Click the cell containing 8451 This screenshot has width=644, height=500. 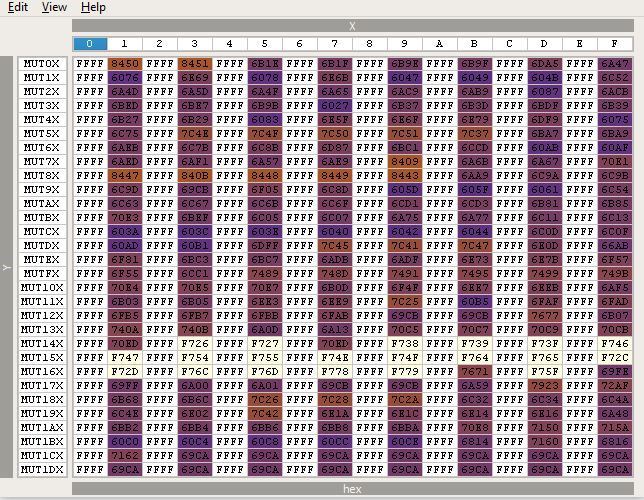(x=194, y=64)
